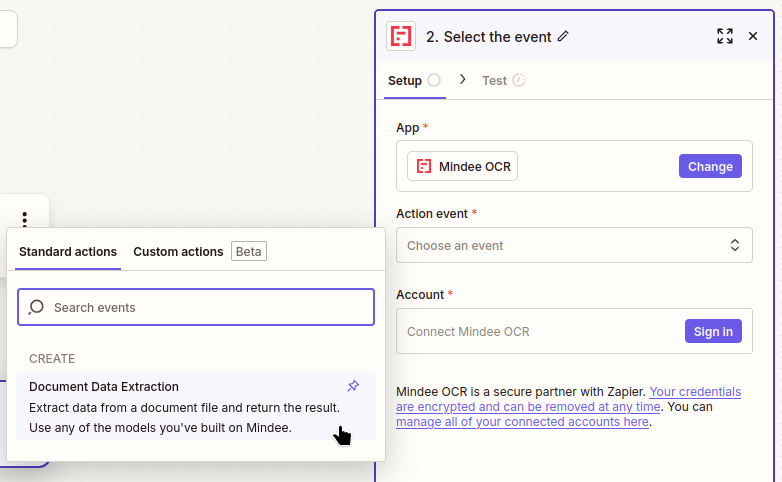Expand panel to full screen
This screenshot has height=482, width=782.
click(725, 36)
